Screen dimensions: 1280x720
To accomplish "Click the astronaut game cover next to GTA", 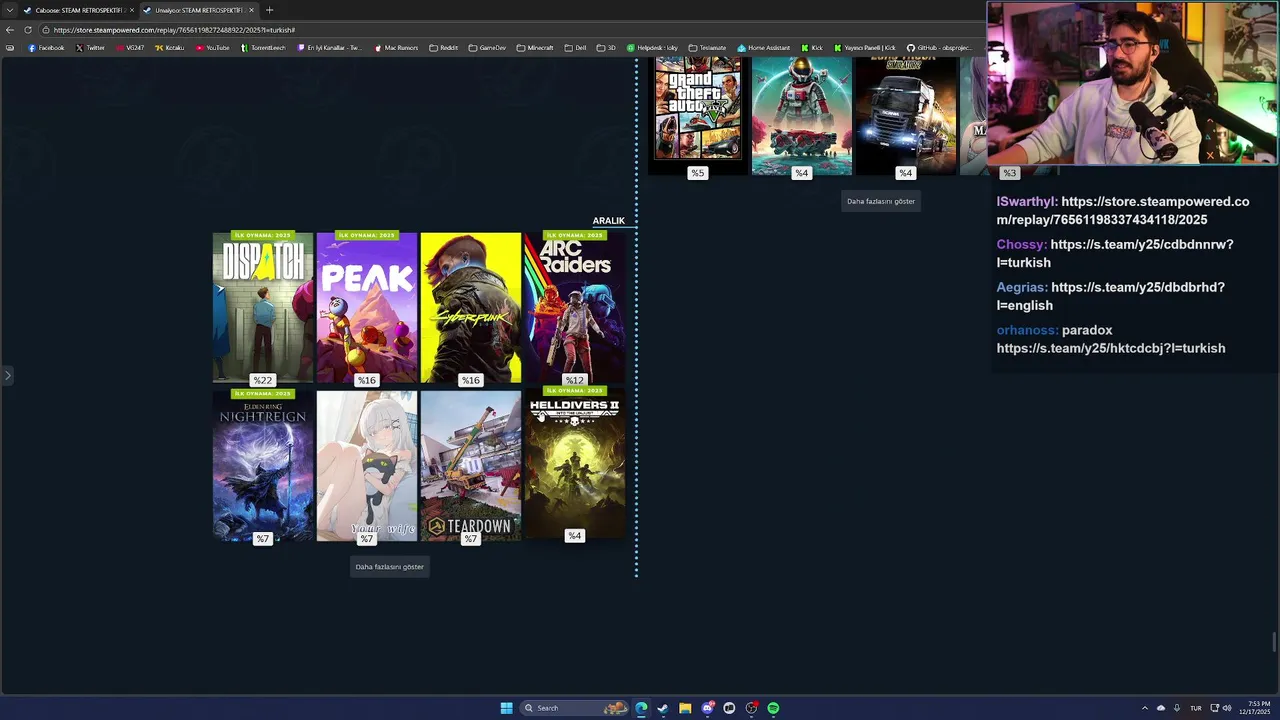I will pos(802,116).
